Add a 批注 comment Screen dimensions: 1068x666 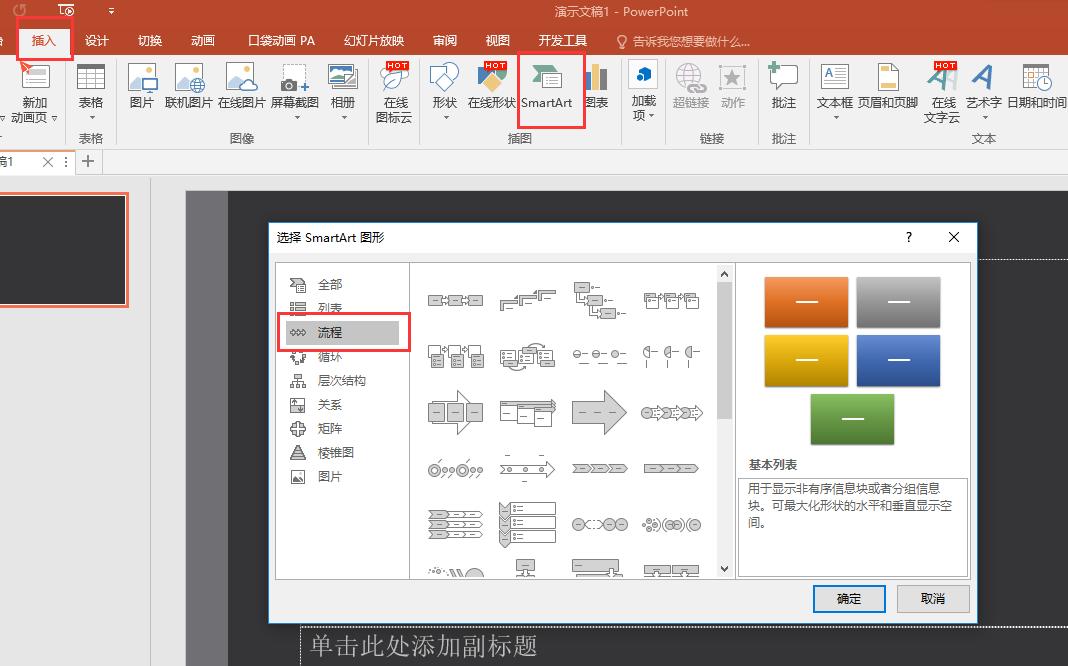[x=783, y=90]
